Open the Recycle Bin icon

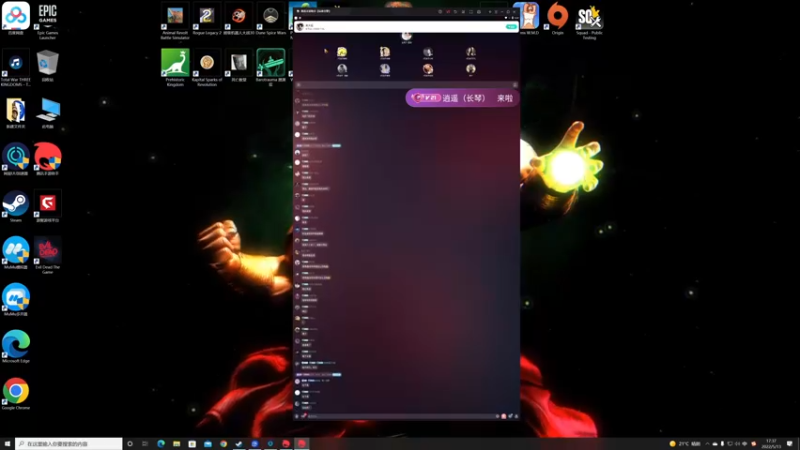[47, 65]
